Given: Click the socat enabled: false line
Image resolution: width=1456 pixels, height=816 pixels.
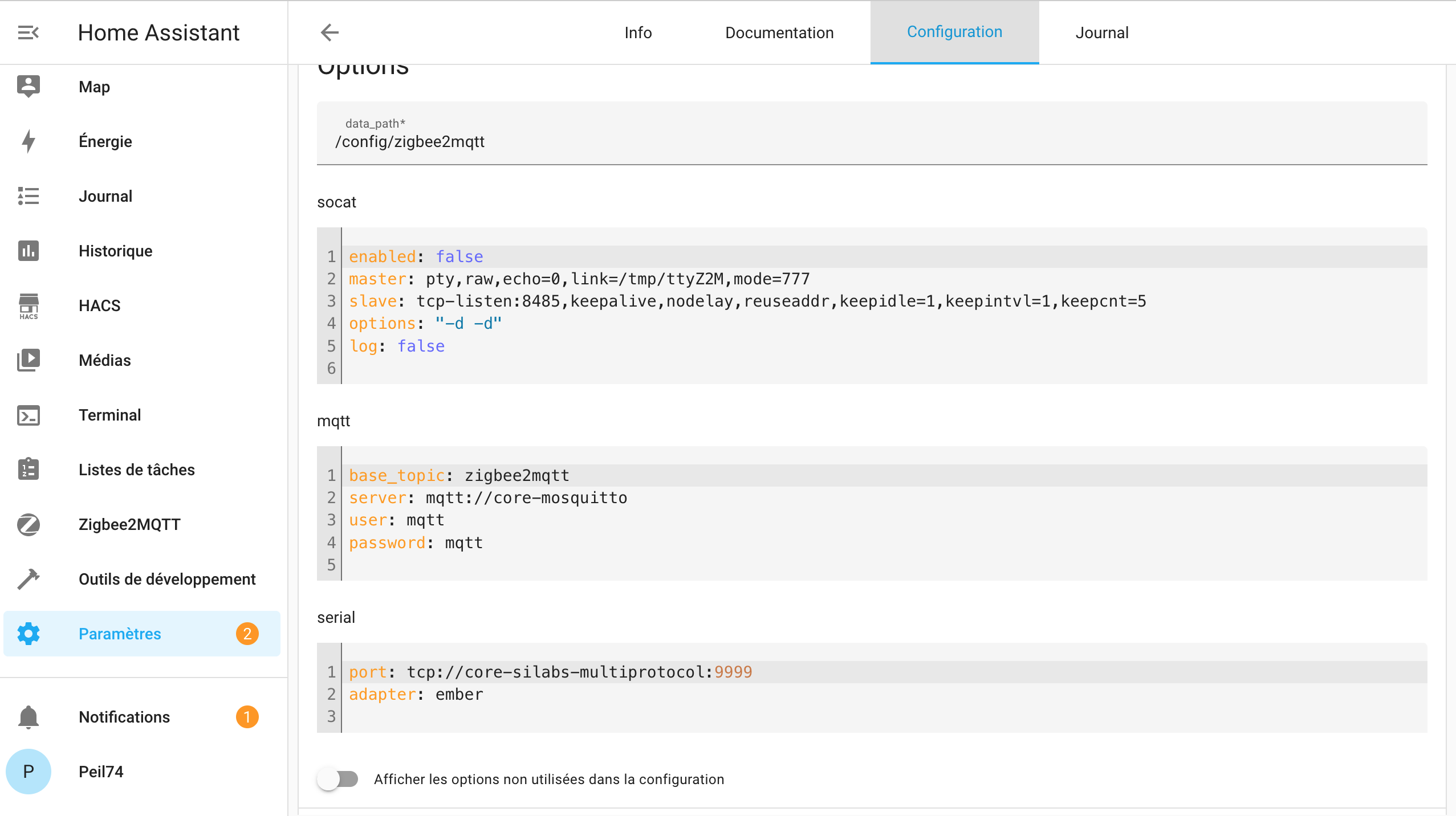Looking at the screenshot, I should (416, 256).
